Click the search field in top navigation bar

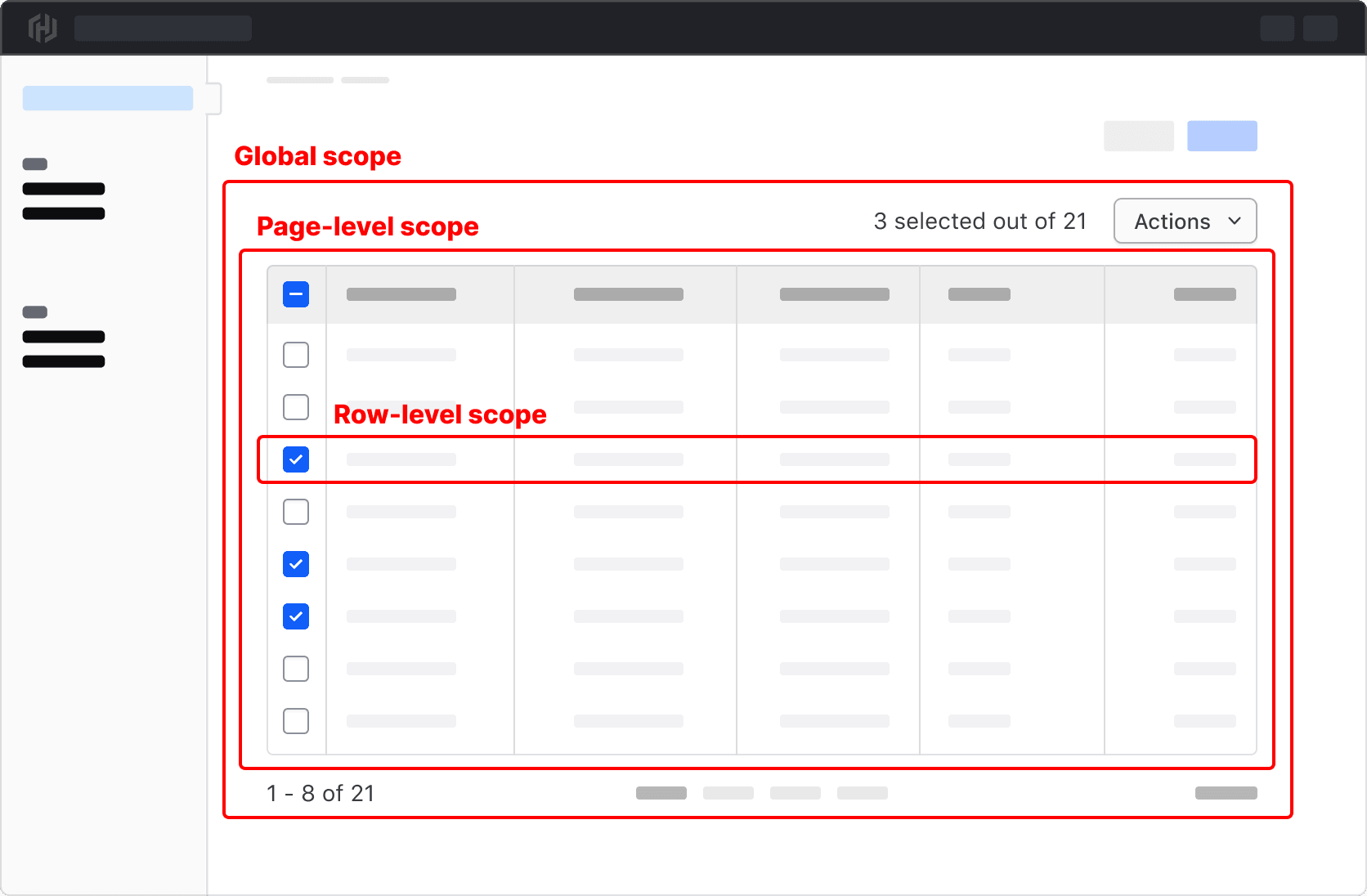[163, 29]
